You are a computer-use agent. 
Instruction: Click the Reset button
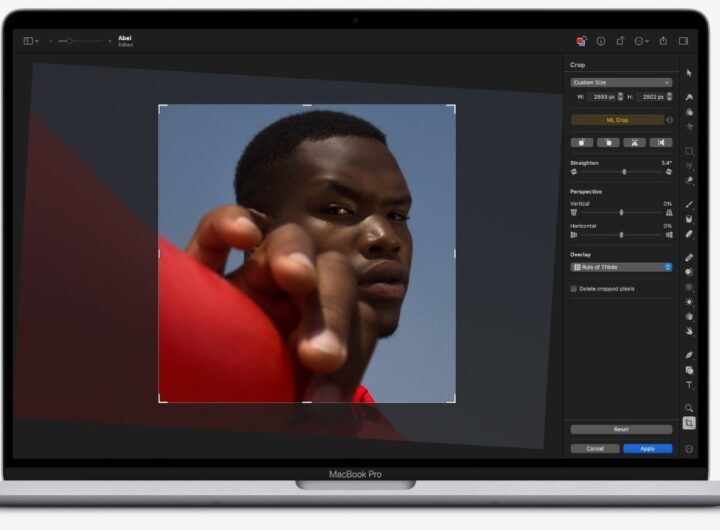[621, 429]
